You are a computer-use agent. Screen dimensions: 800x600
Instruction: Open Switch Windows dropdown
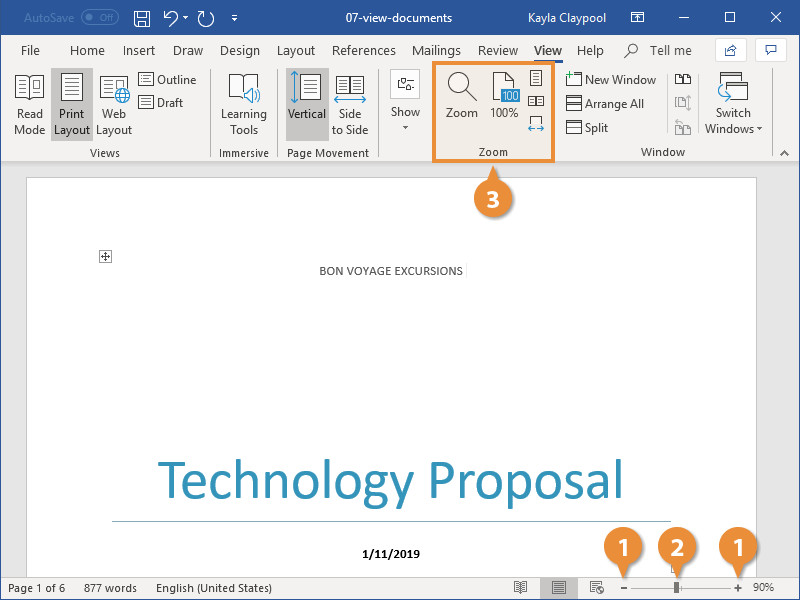(733, 104)
